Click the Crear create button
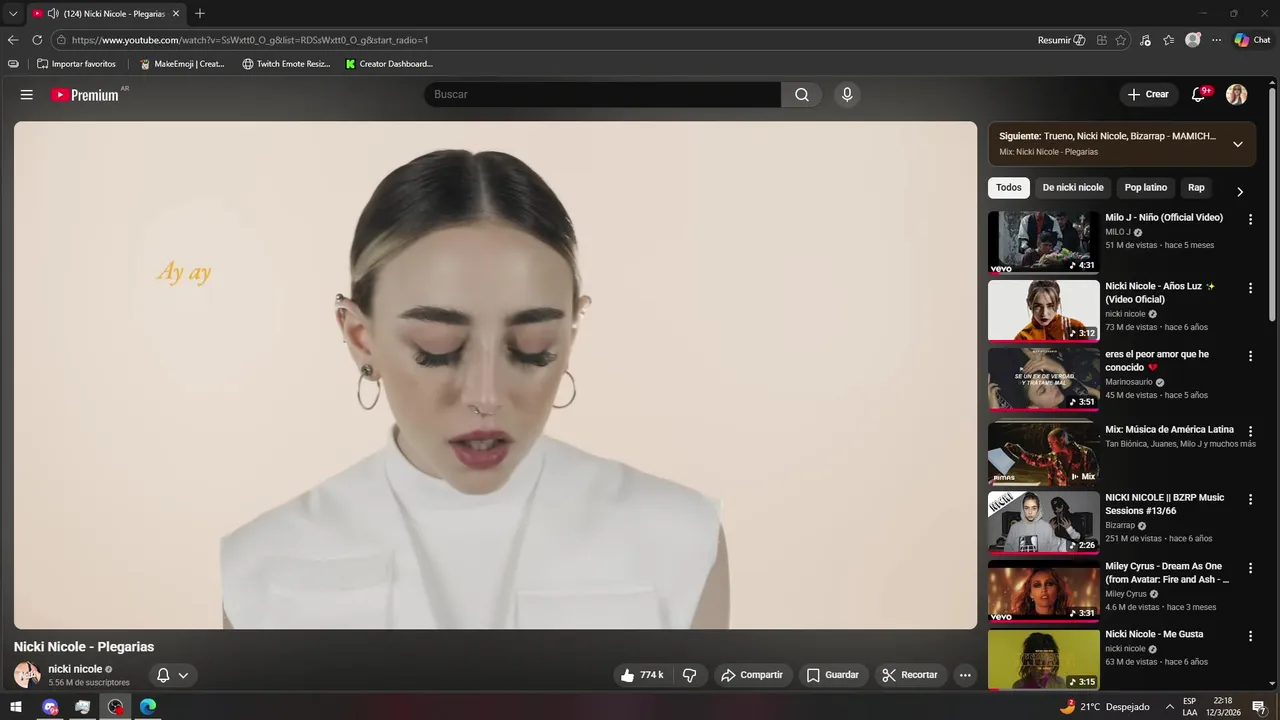 click(1148, 94)
